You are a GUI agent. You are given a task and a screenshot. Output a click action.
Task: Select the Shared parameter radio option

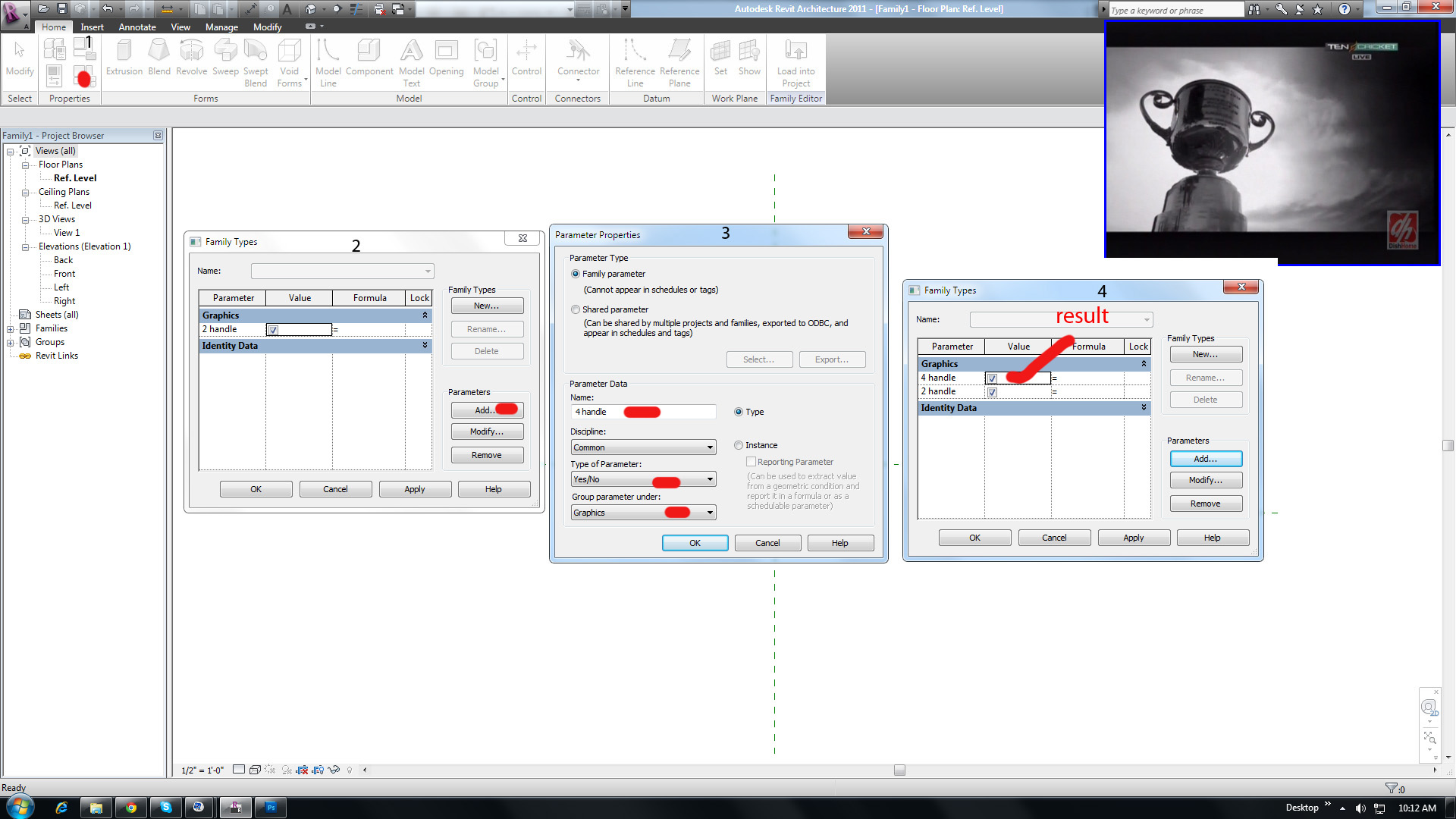[x=576, y=309]
